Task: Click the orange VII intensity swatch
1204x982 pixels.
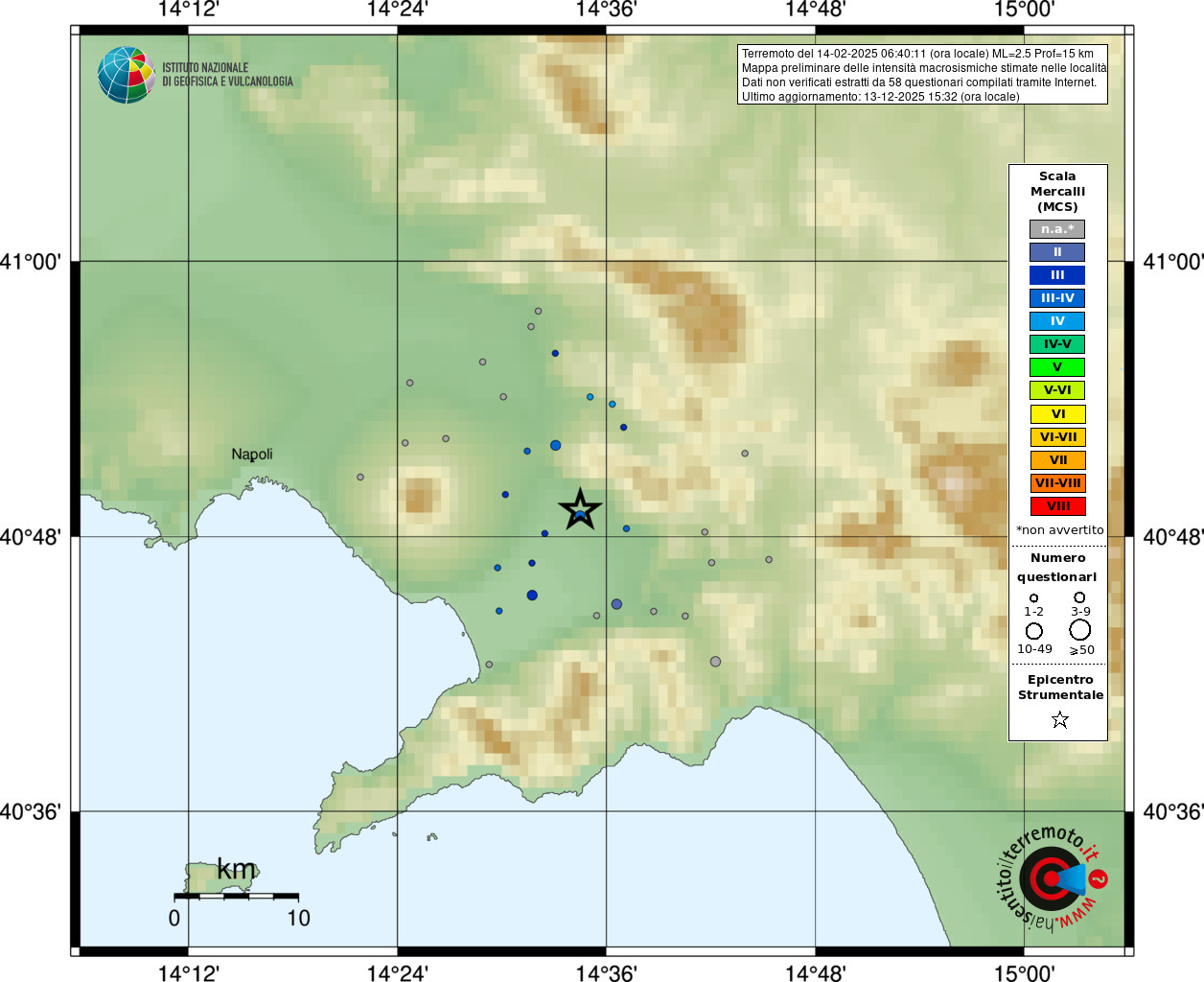Action: [1057, 460]
